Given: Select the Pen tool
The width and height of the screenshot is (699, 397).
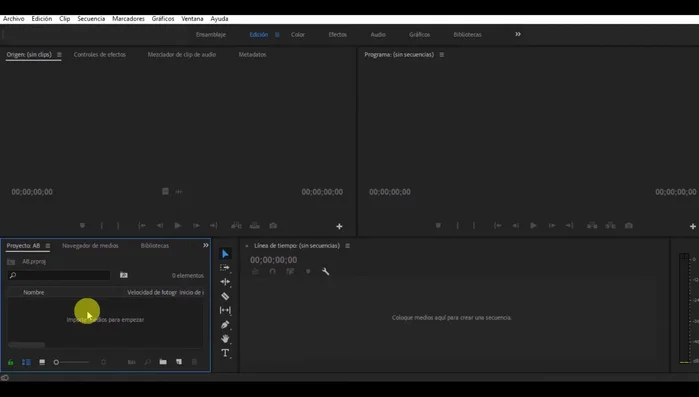Looking at the screenshot, I should (x=225, y=324).
